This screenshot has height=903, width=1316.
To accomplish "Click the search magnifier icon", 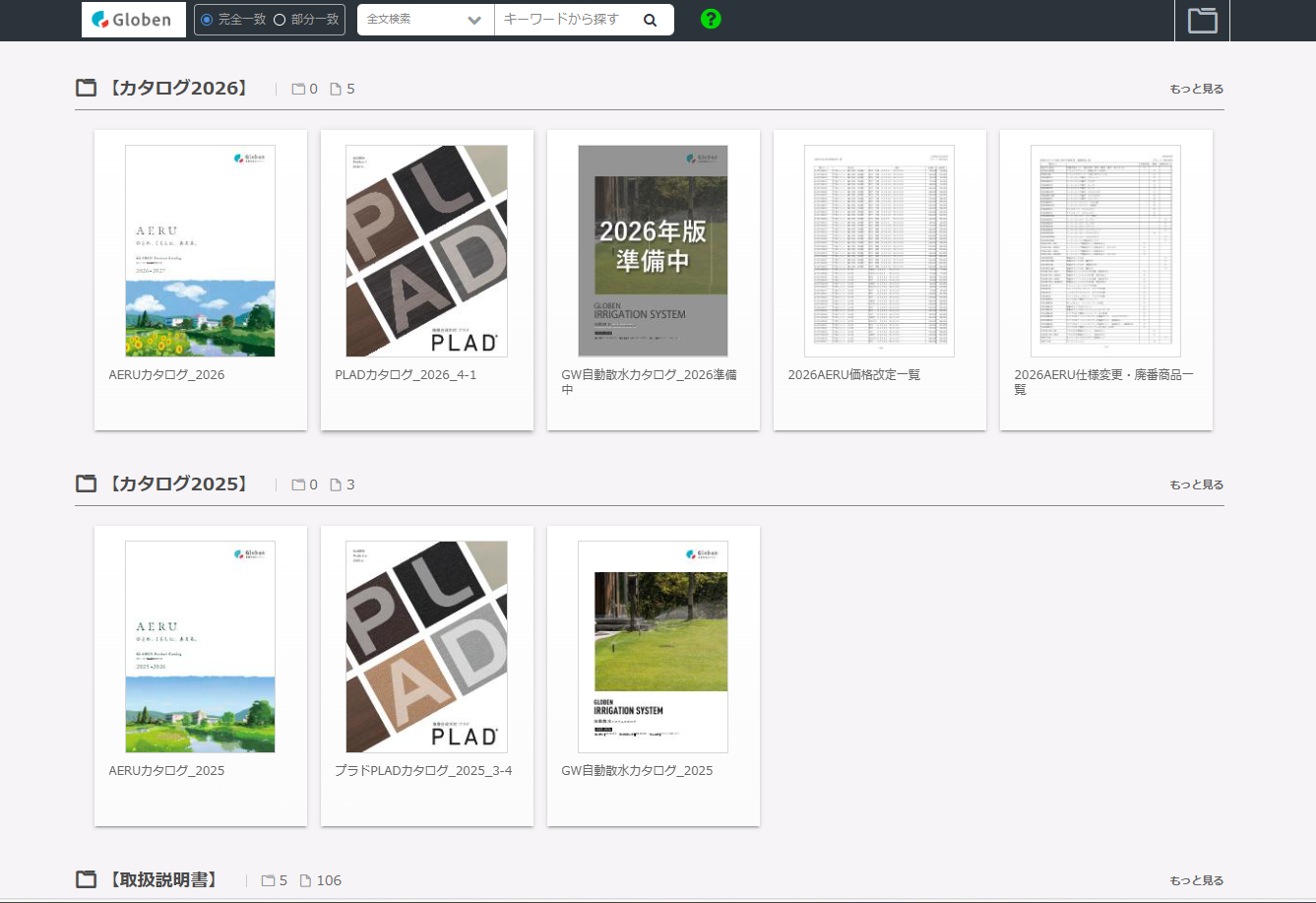I will [x=650, y=20].
